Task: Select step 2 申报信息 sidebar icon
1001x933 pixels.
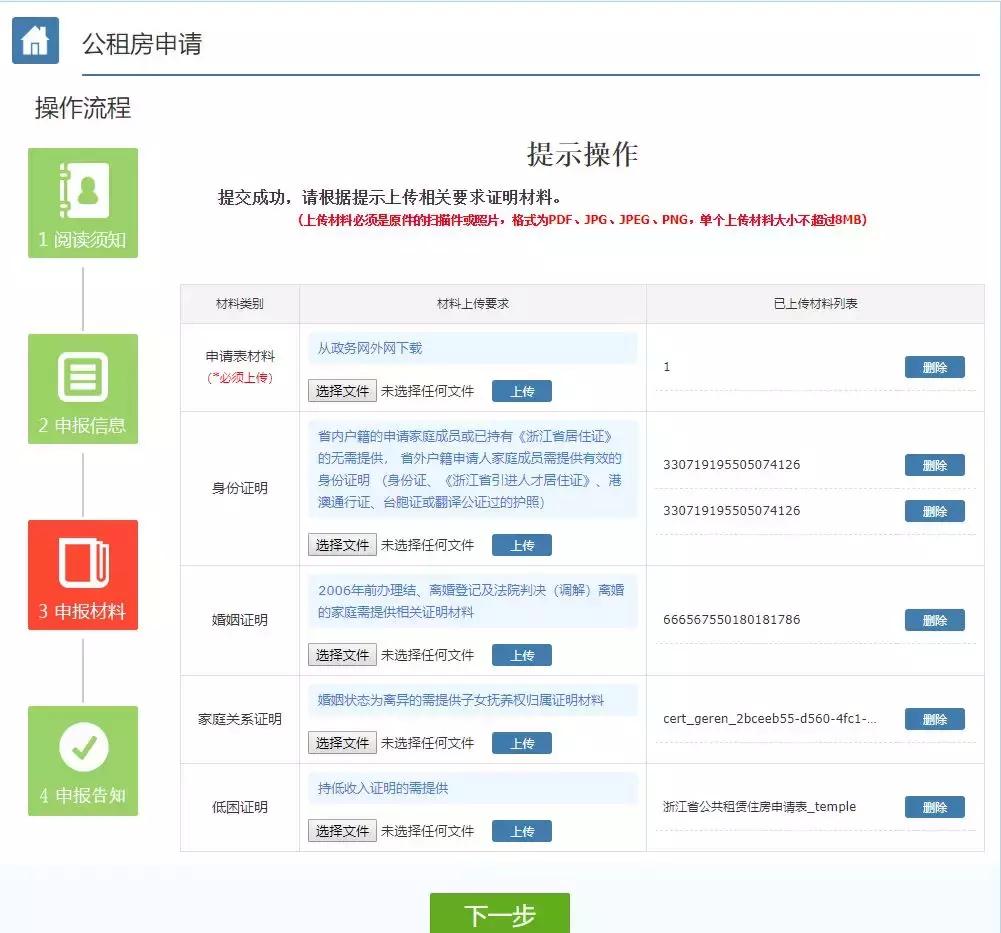Action: (x=83, y=389)
